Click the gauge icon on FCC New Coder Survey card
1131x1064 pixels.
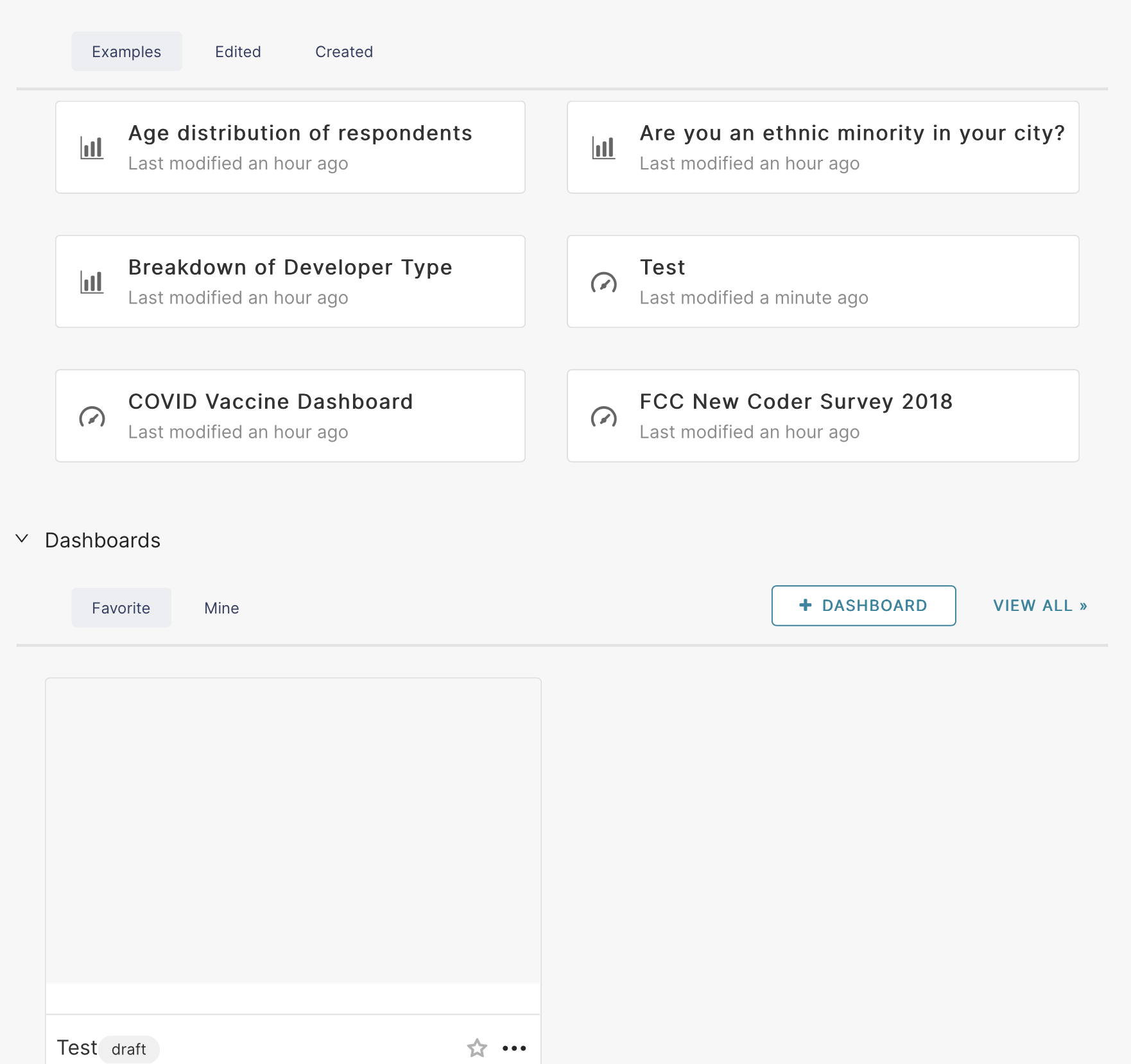click(603, 416)
